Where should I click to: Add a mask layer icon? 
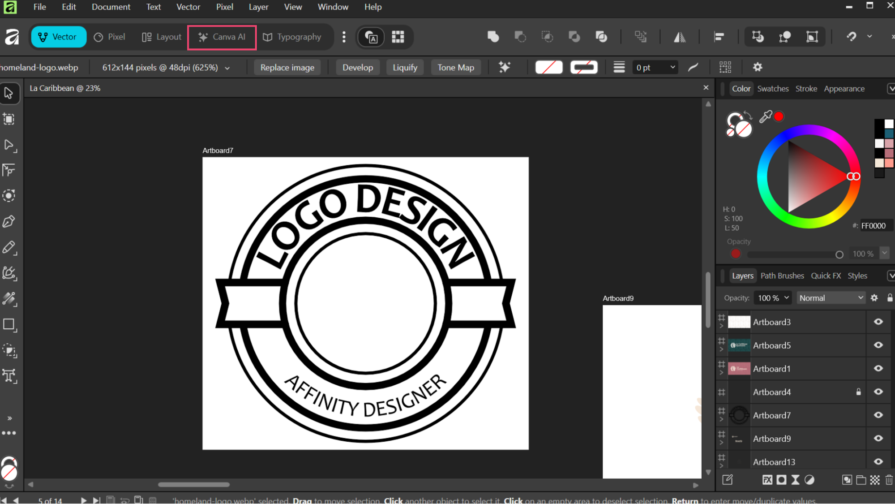tap(781, 480)
